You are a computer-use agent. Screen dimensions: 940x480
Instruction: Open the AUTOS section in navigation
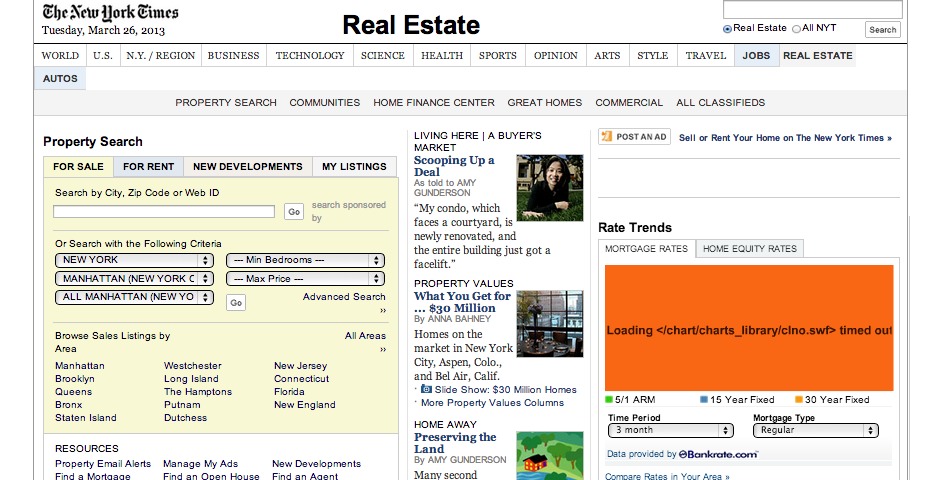(60, 79)
